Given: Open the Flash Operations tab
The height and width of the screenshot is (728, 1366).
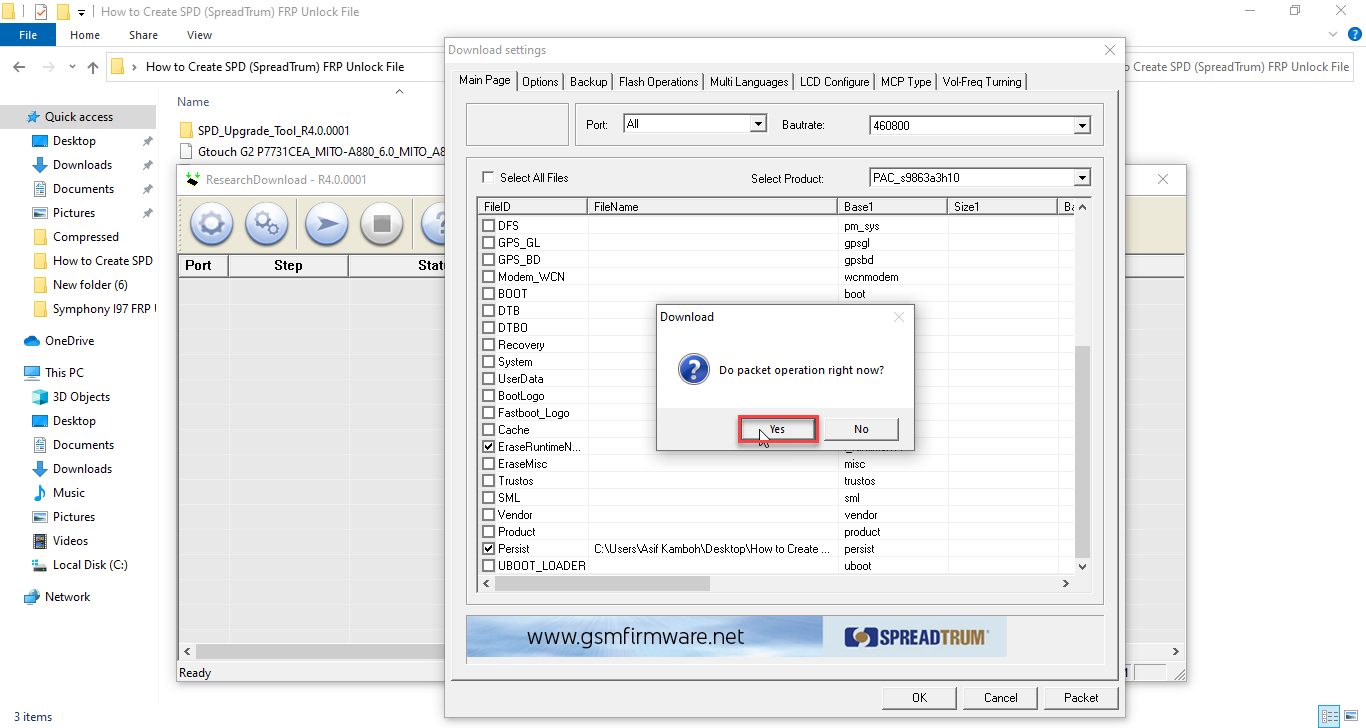Looking at the screenshot, I should [x=659, y=82].
